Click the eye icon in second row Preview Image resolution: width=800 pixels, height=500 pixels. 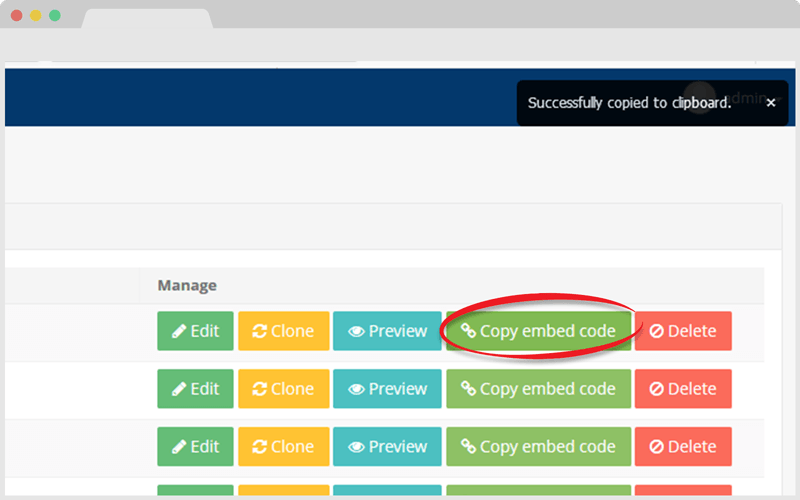click(356, 389)
